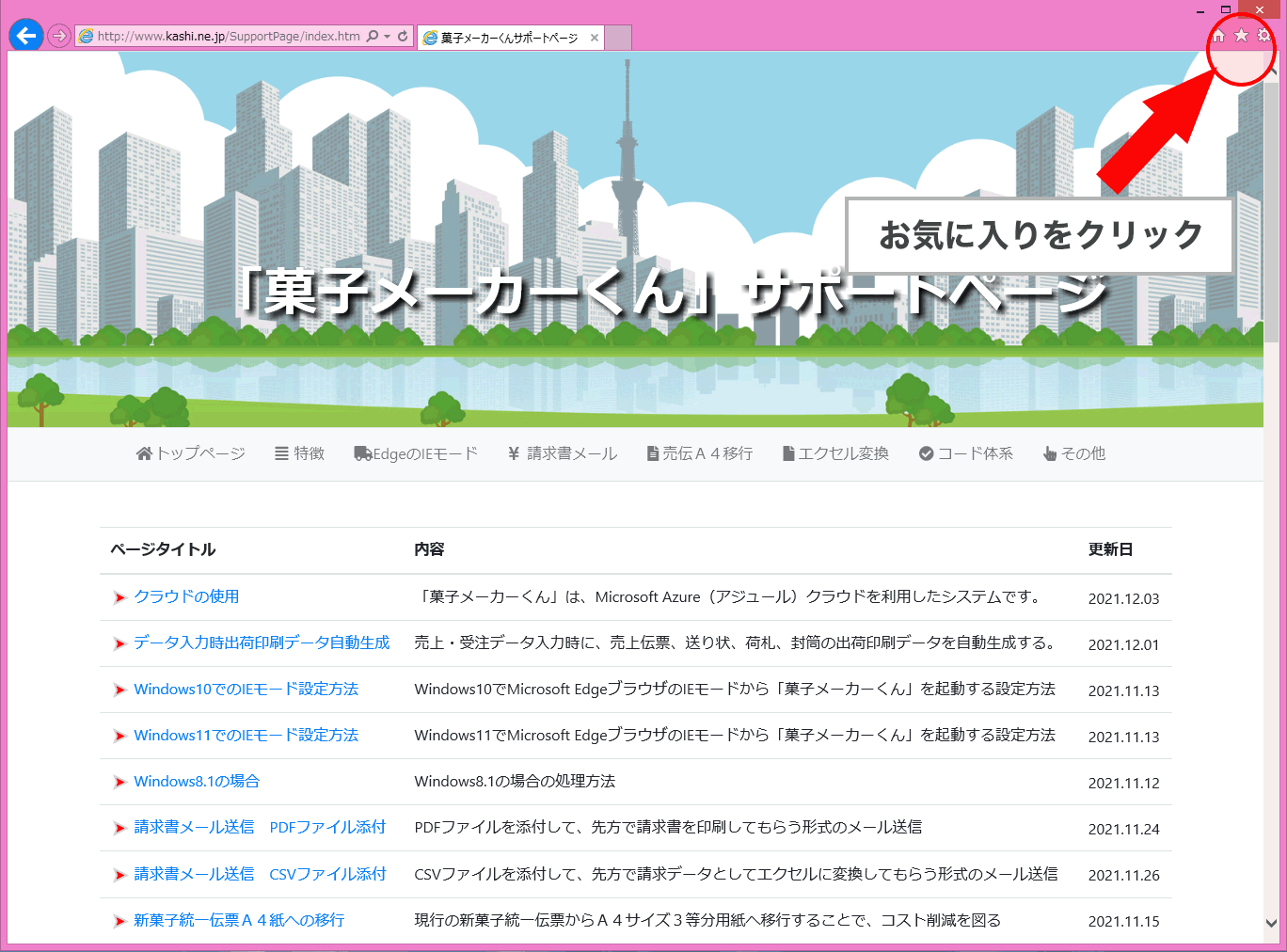Image resolution: width=1287 pixels, height=952 pixels.
Task: Click the scroll-down arrow of page scrollbar
Action: coord(1271,924)
